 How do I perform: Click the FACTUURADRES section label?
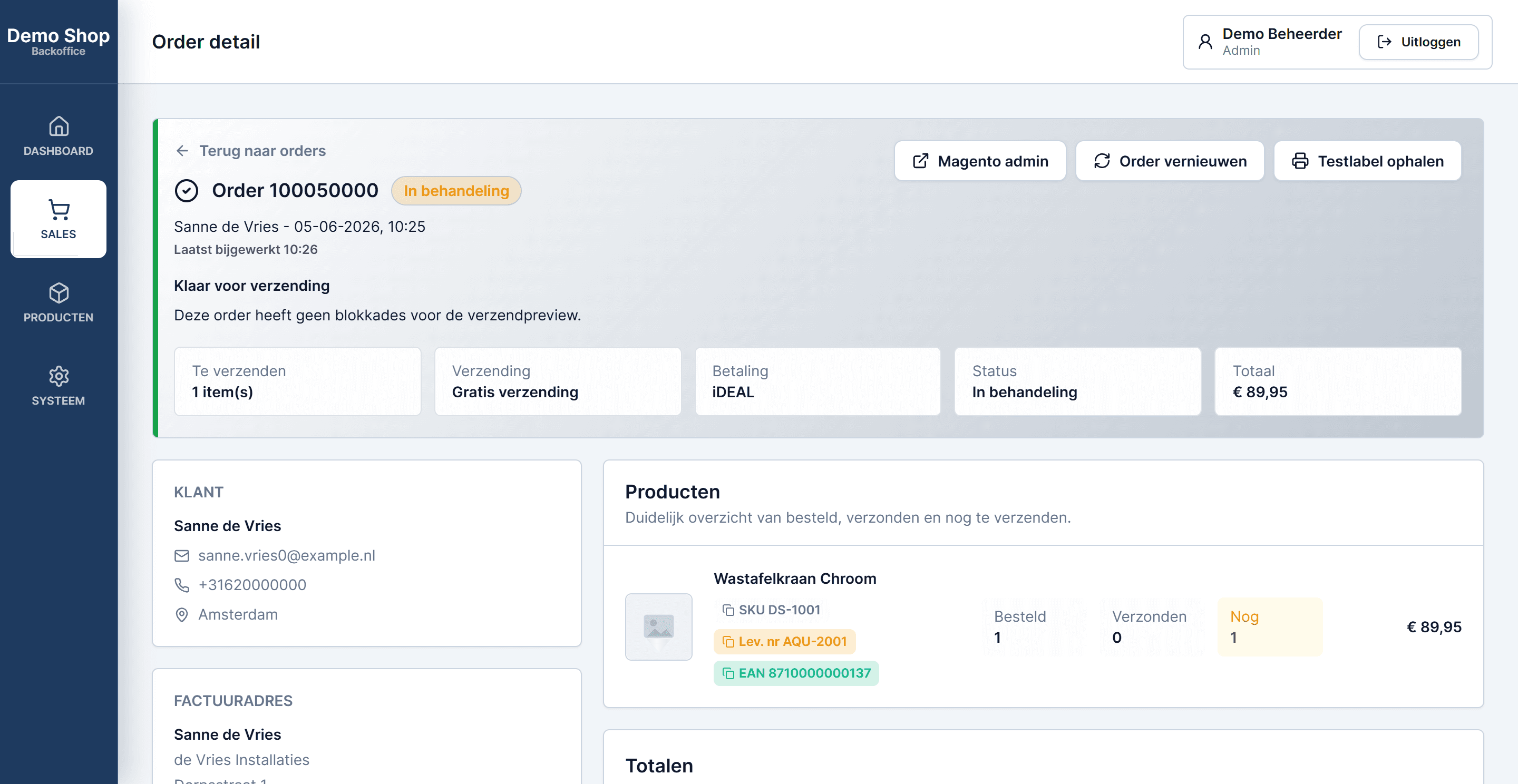[x=233, y=701]
